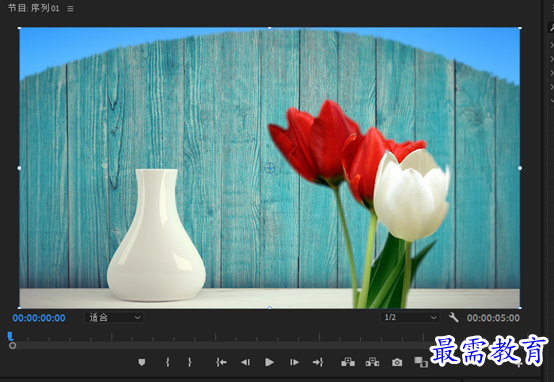Screen dimensions: 554x382
Task: Add a marker with the marker button
Action: click(x=142, y=362)
